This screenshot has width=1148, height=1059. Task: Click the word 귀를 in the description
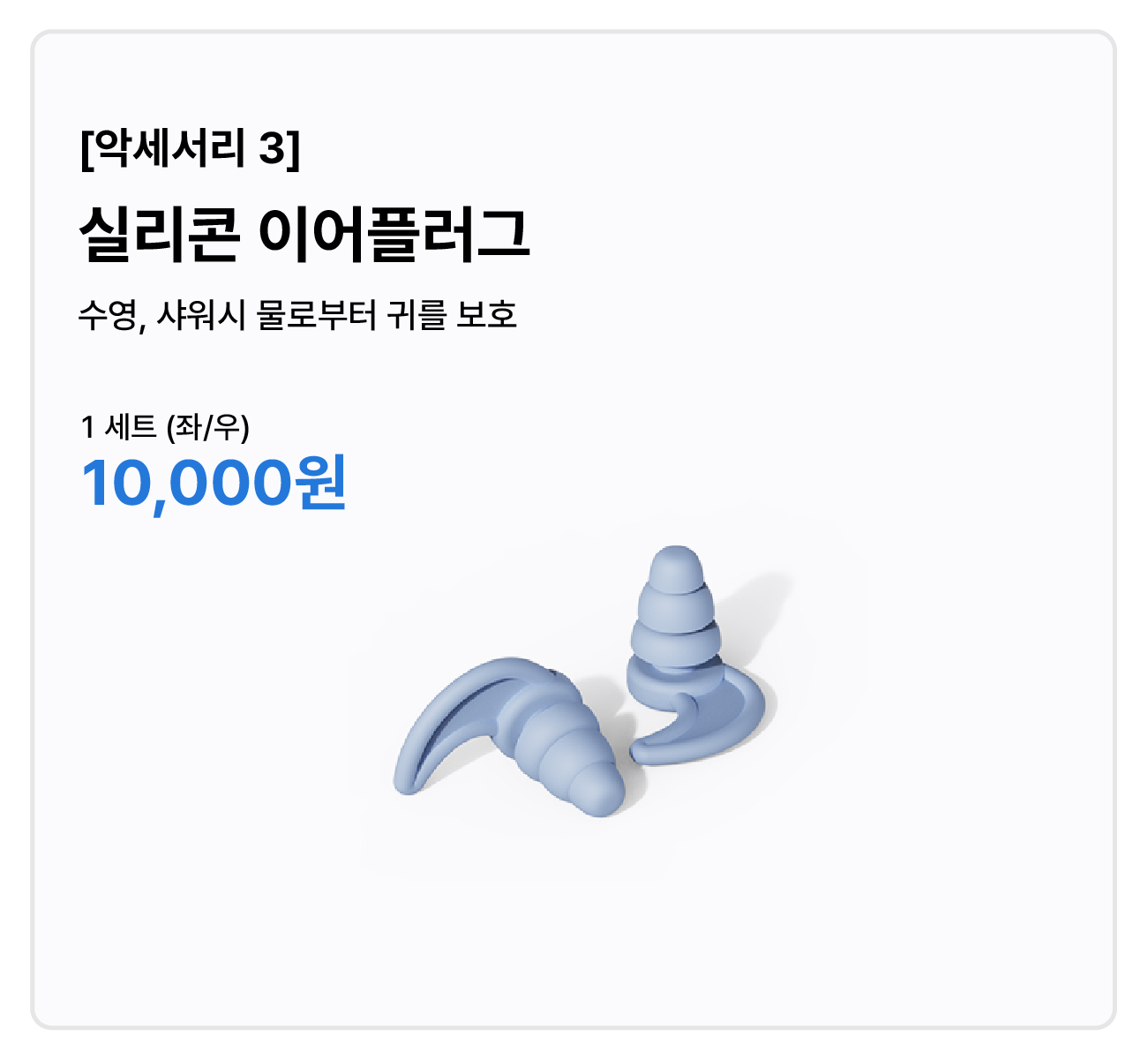(x=416, y=315)
